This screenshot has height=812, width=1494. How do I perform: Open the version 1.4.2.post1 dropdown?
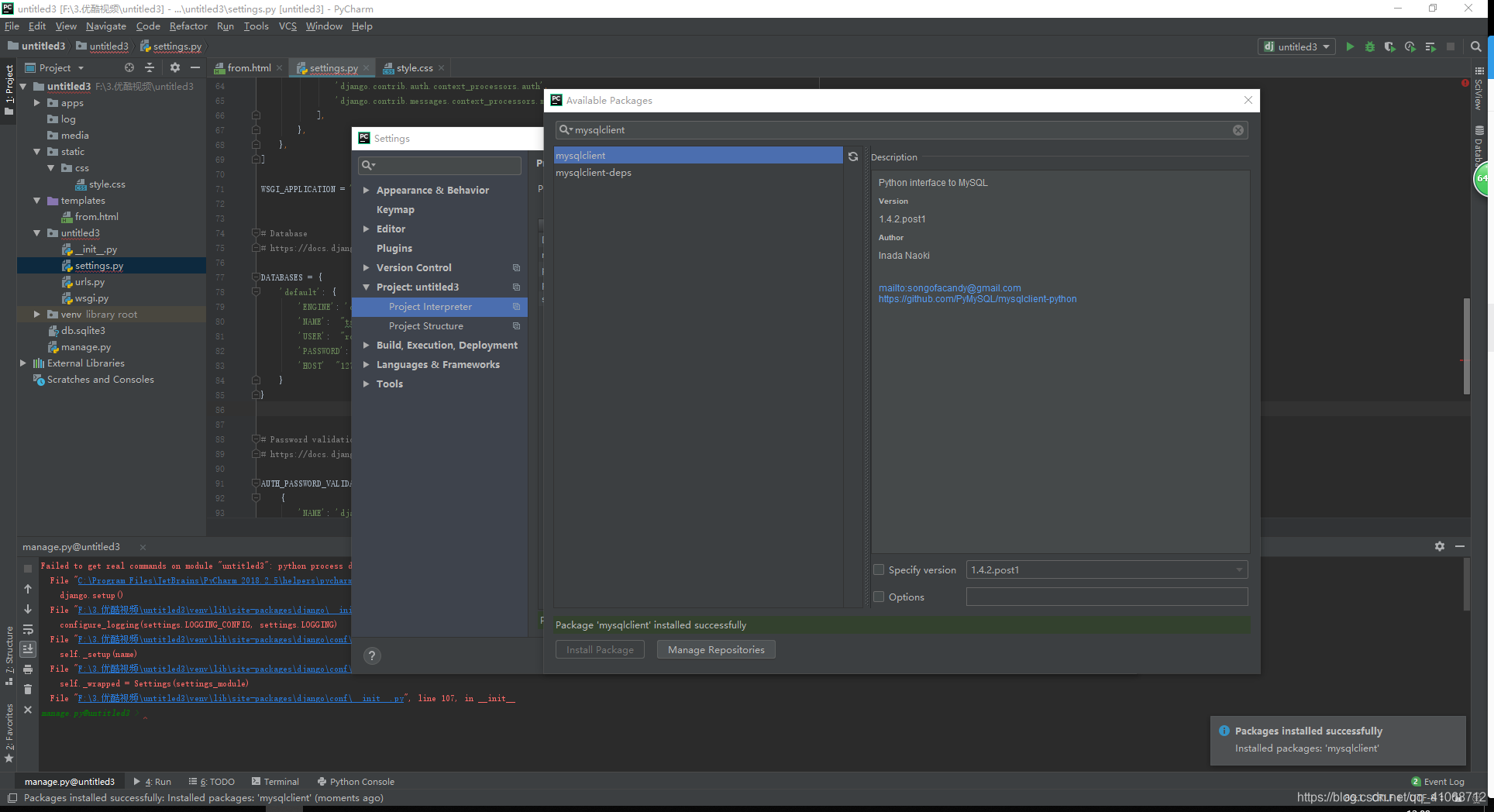coord(1107,569)
